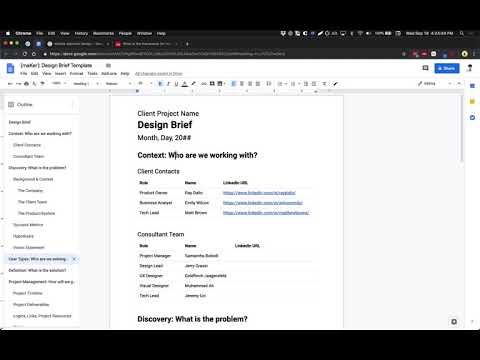Collapse the toolbar with the up chevron
The image size is (480, 360).
click(459, 84)
